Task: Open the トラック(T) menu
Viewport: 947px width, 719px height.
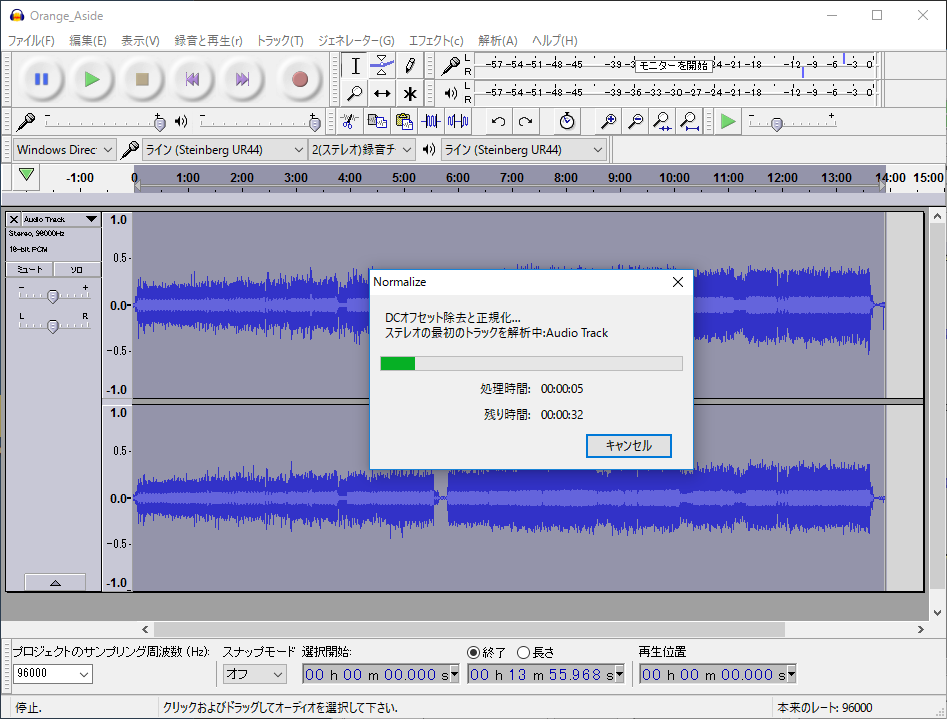Action: tap(280, 40)
